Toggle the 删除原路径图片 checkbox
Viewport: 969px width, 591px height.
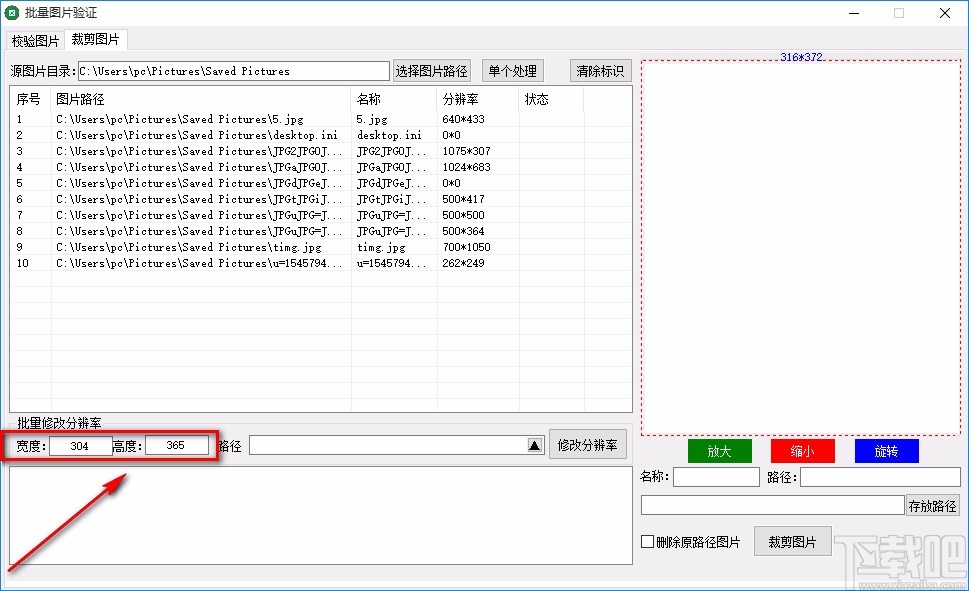648,542
